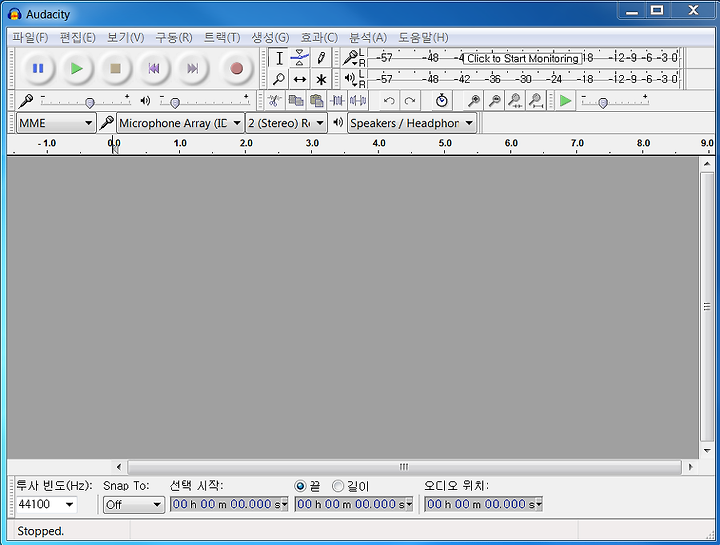Viewport: 720px width, 545px height.
Task: Click the 3.0 mark on the timeline ruler
Action: (x=312, y=143)
